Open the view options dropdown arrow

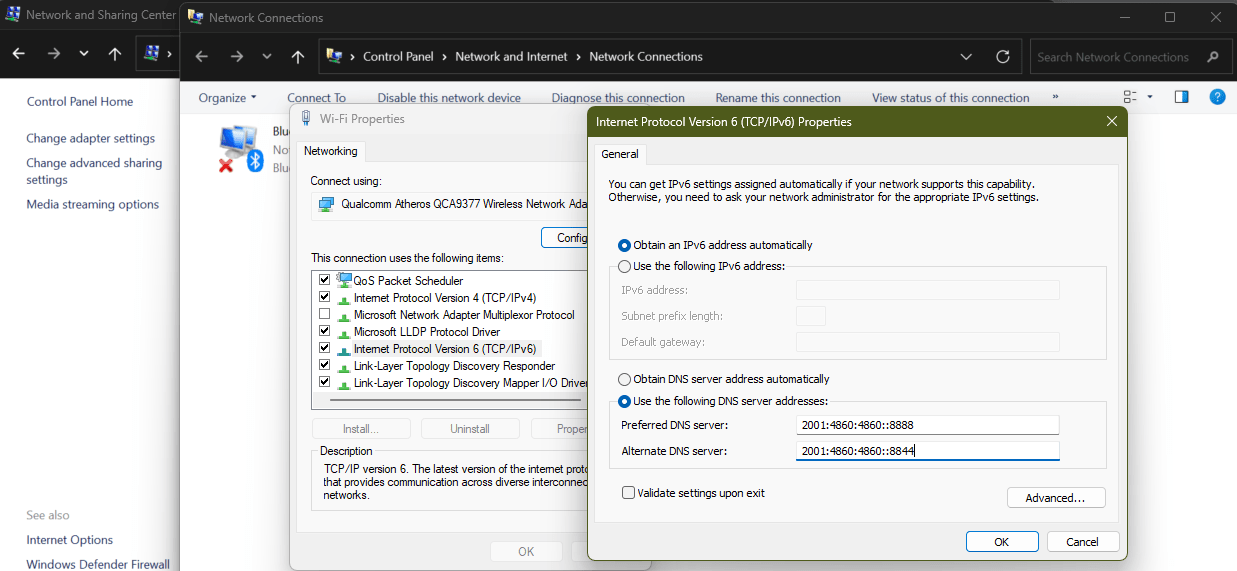click(1150, 97)
